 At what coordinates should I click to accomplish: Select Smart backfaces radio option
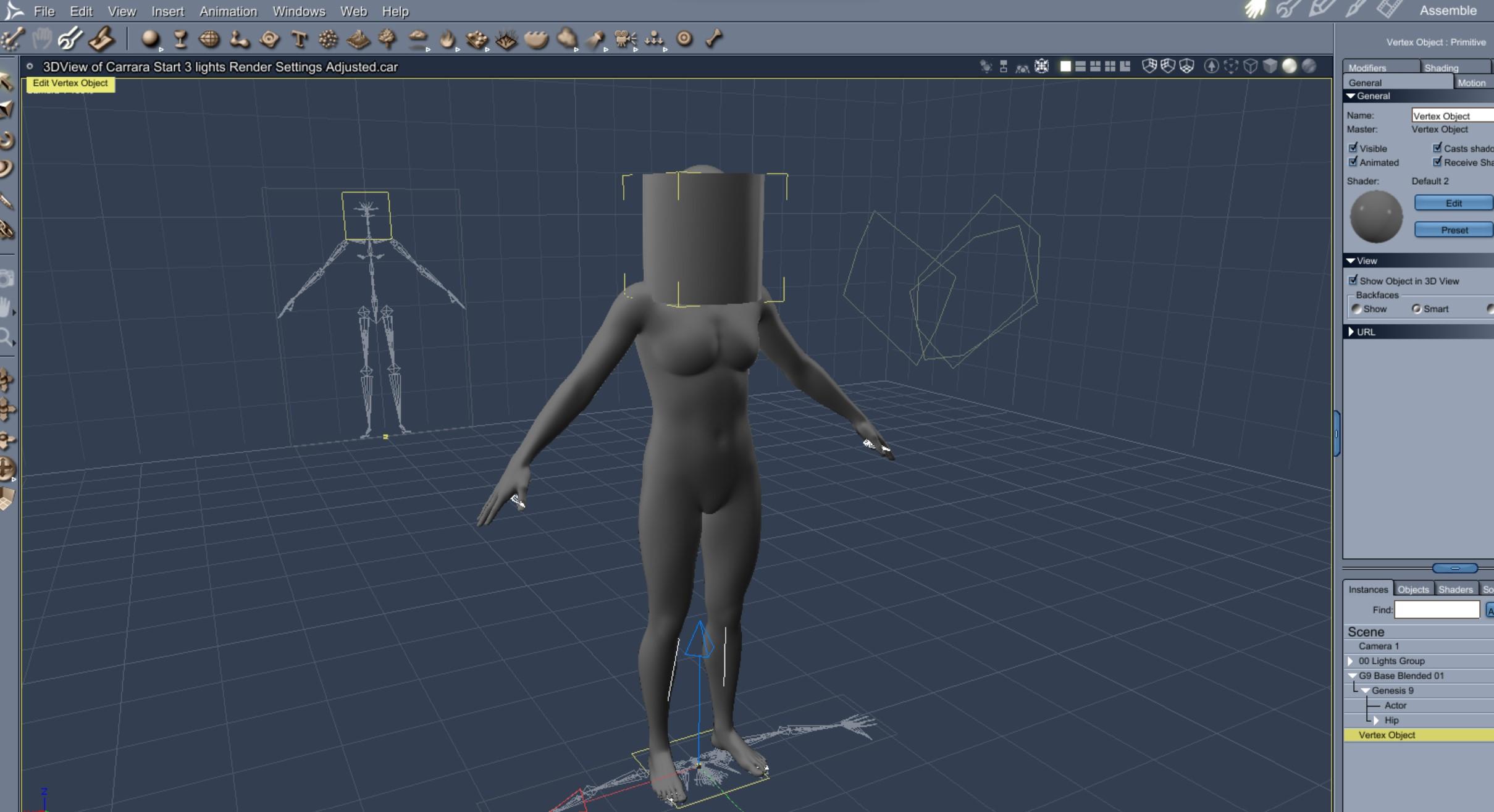click(1416, 309)
